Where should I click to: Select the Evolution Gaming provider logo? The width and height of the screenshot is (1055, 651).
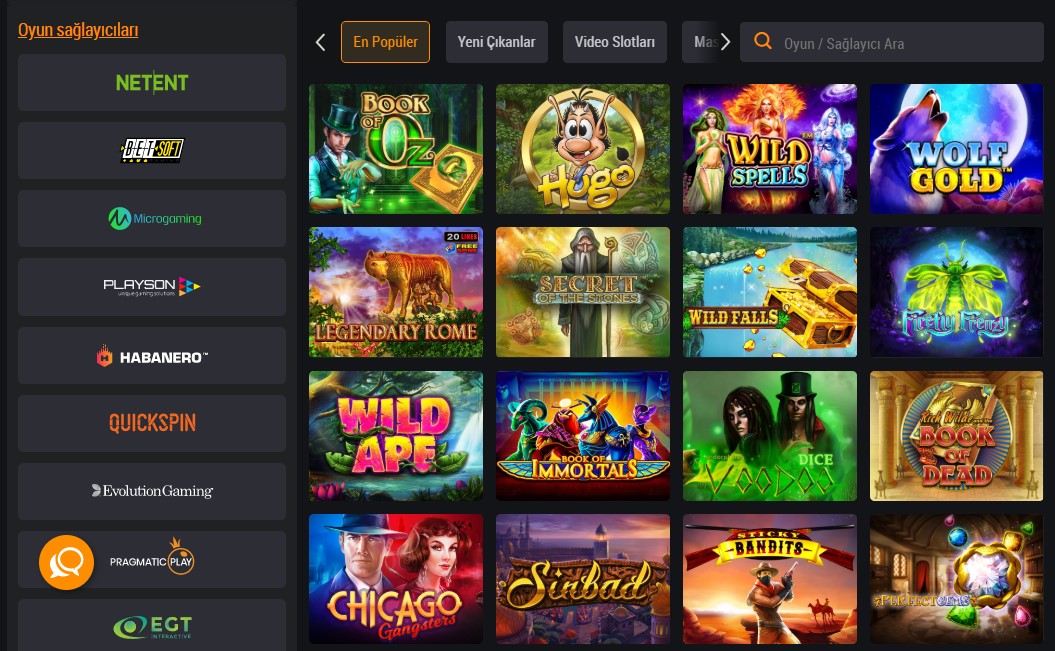152,491
